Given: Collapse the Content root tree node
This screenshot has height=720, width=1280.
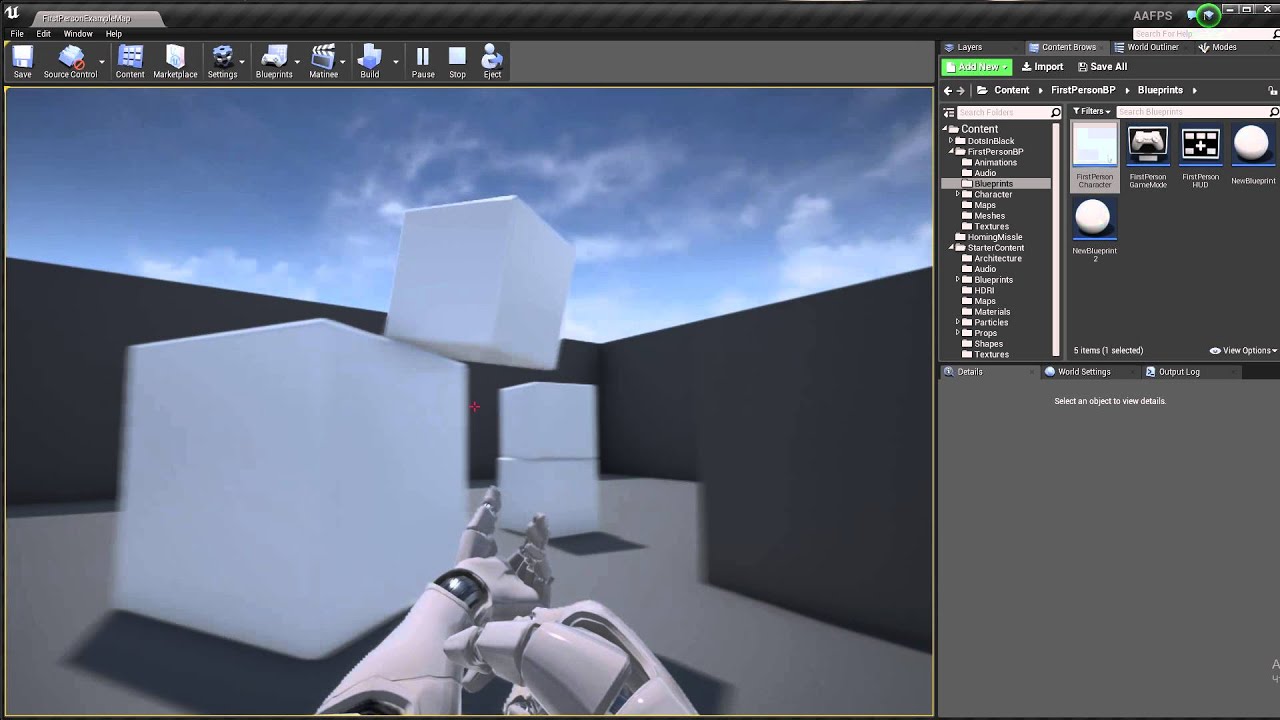Looking at the screenshot, I should [x=944, y=129].
